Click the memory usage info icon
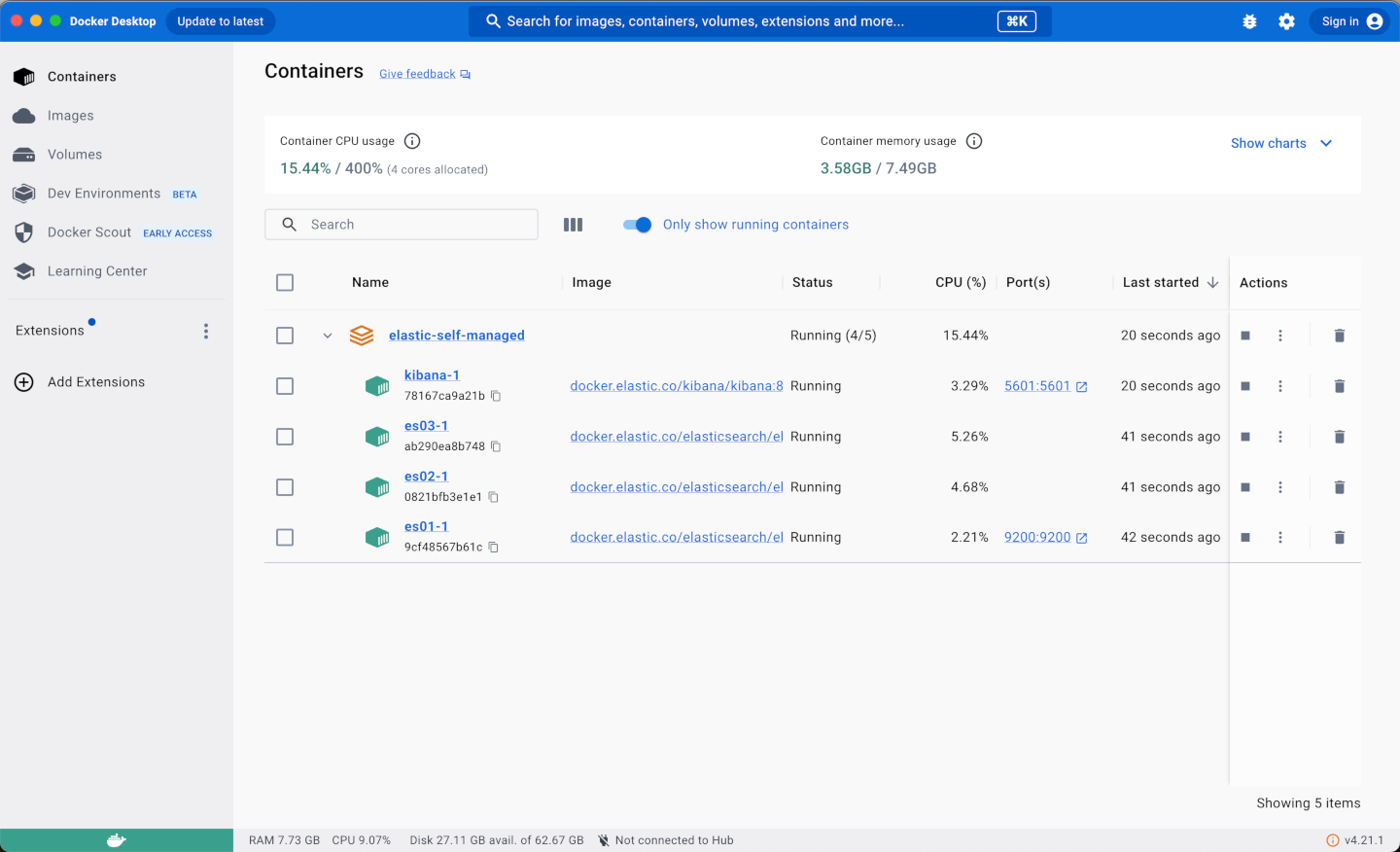Image resolution: width=1400 pixels, height=852 pixels. [x=974, y=141]
